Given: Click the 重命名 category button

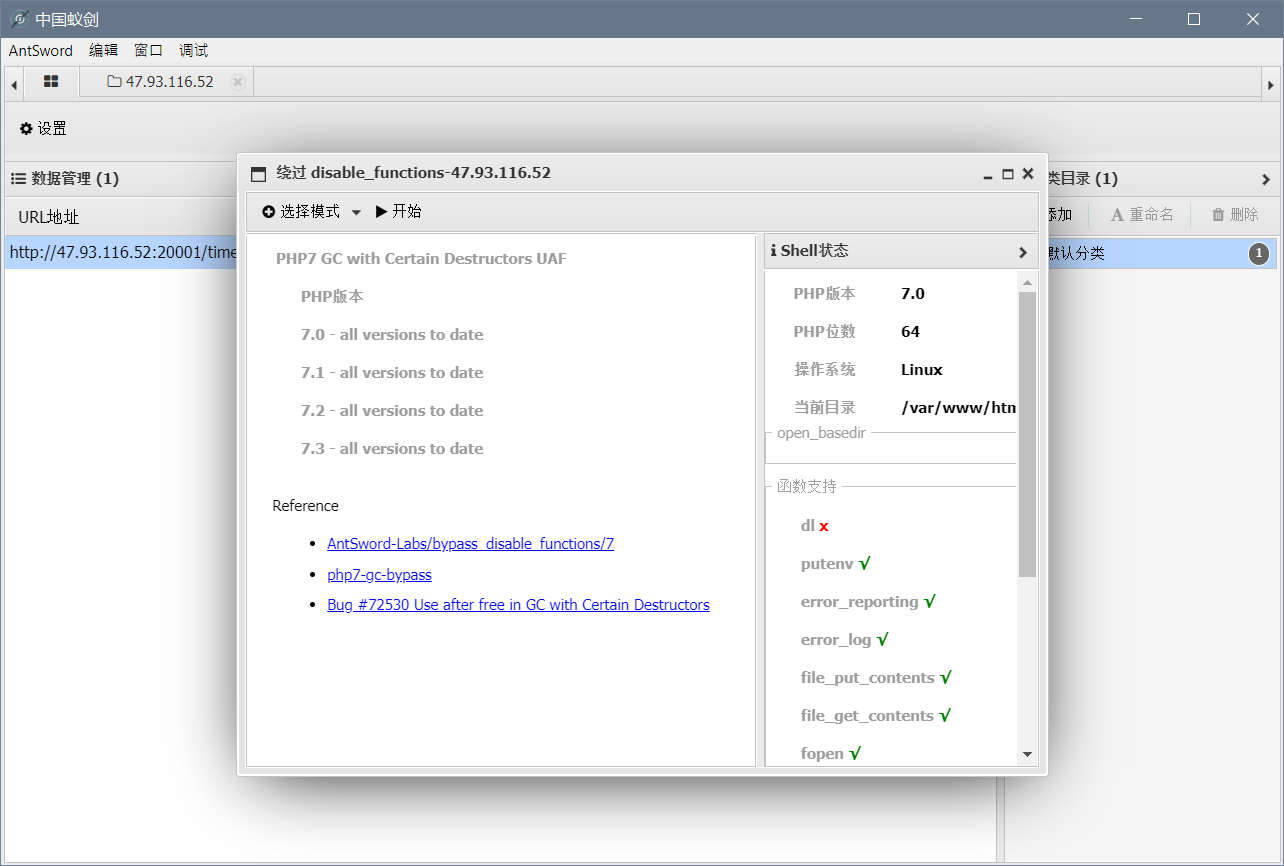Looking at the screenshot, I should [1142, 214].
